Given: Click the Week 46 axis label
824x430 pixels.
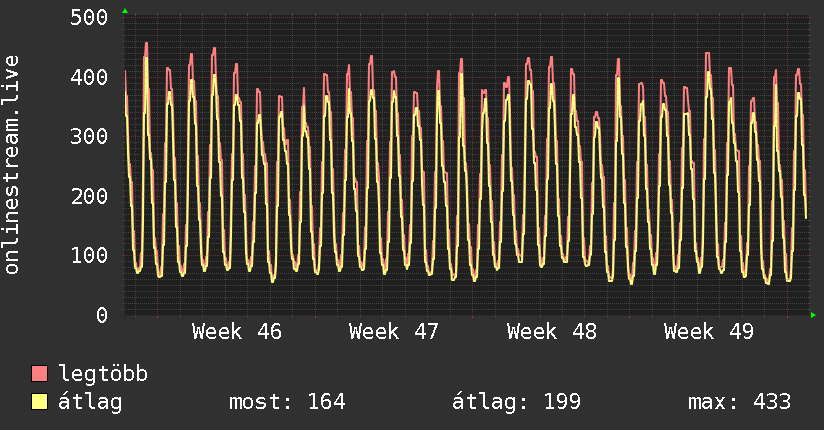Looking at the screenshot, I should [237, 331].
